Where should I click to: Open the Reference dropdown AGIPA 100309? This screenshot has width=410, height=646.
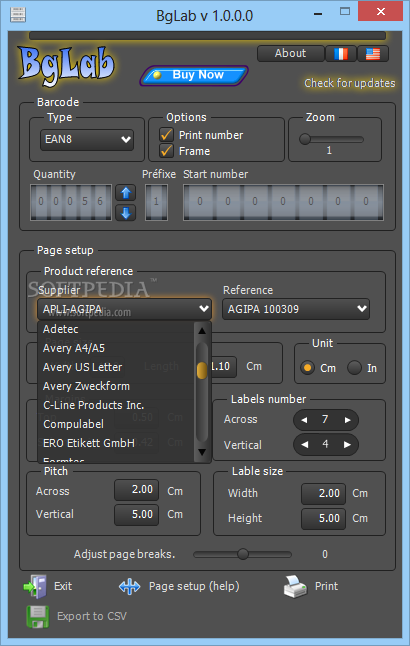click(296, 309)
